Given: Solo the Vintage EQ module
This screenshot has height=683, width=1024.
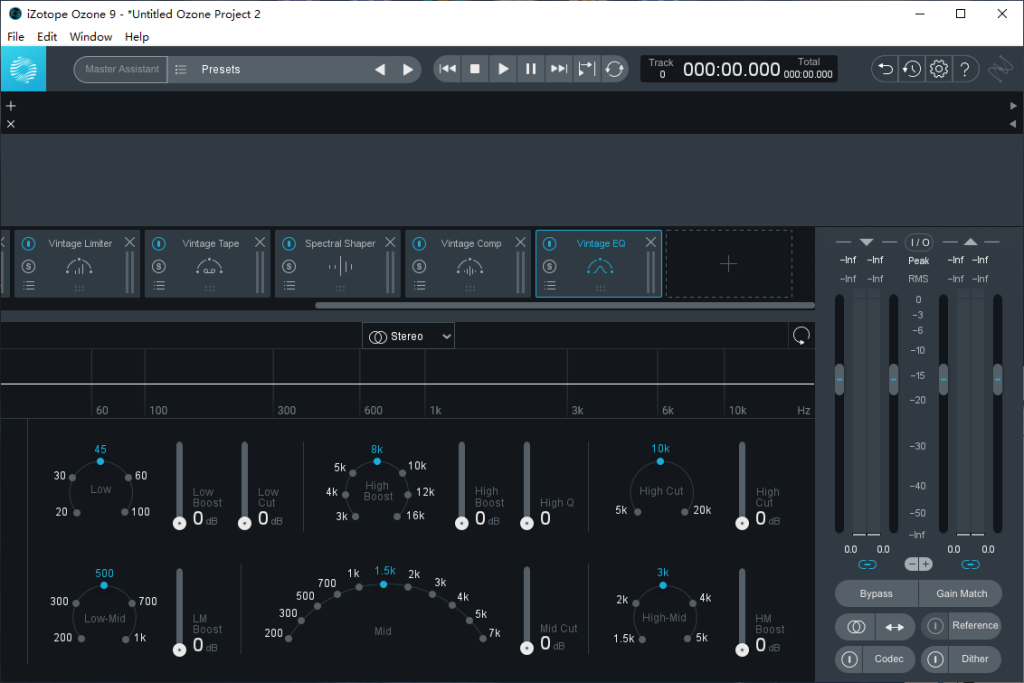Looking at the screenshot, I should 549,266.
